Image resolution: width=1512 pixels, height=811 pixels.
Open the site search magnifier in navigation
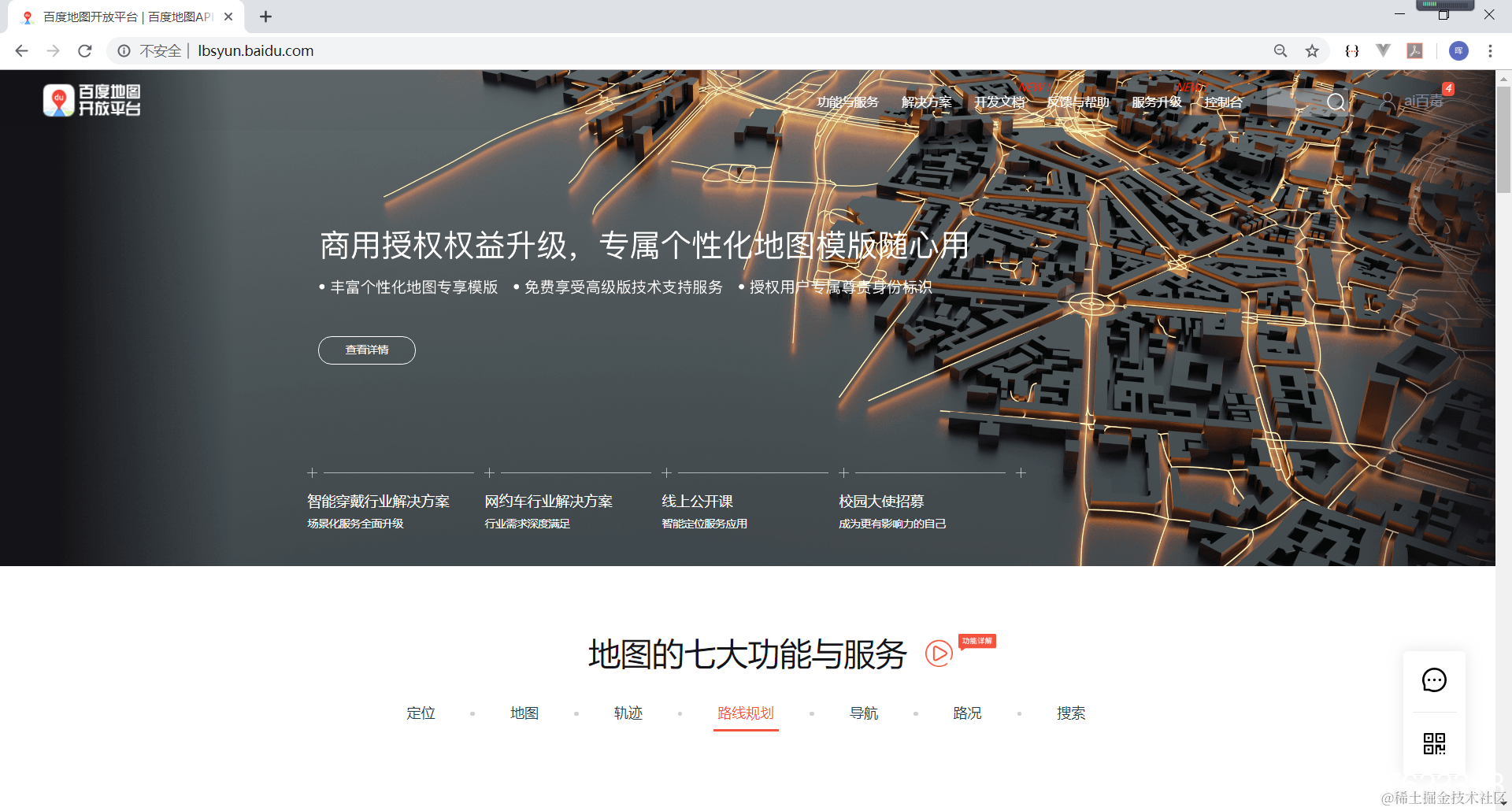click(x=1336, y=102)
